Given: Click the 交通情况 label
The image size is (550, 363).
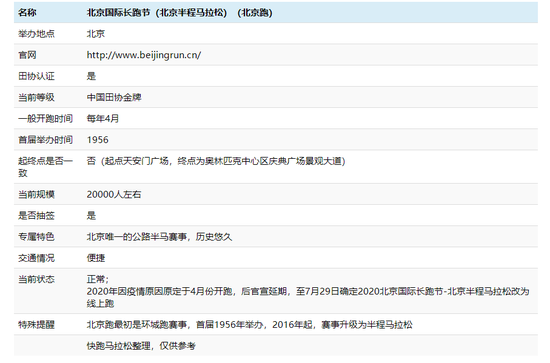Looking at the screenshot, I should click(36, 258).
